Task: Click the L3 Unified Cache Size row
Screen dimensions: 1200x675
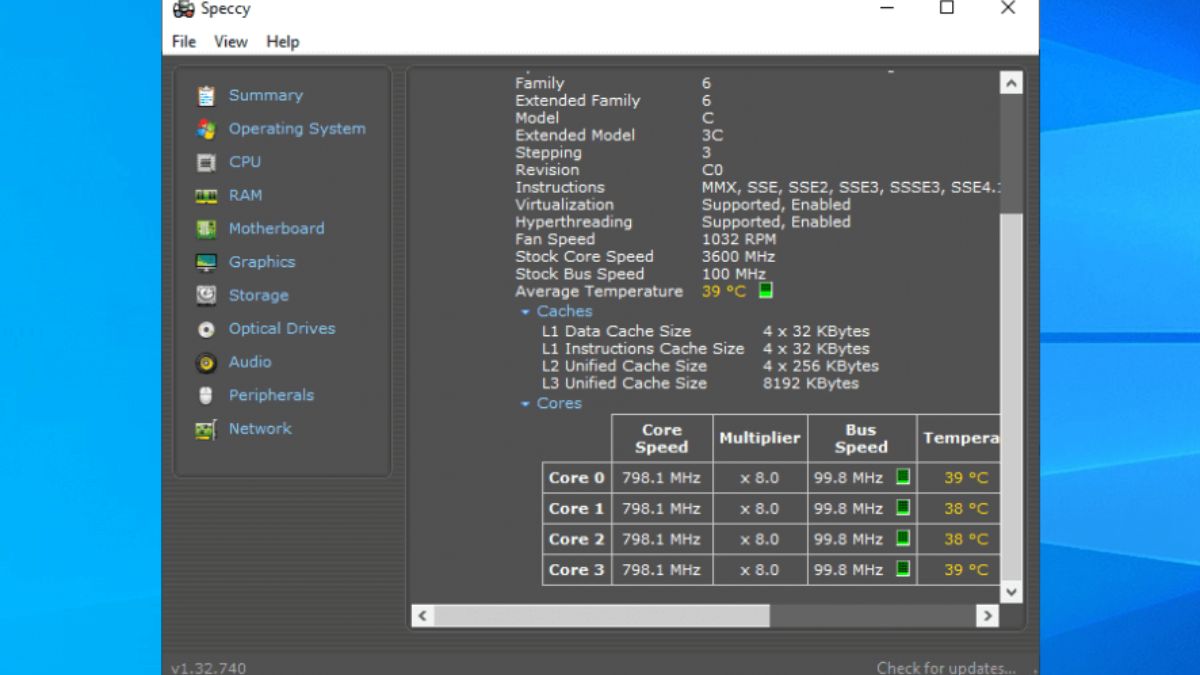Action: click(700, 383)
